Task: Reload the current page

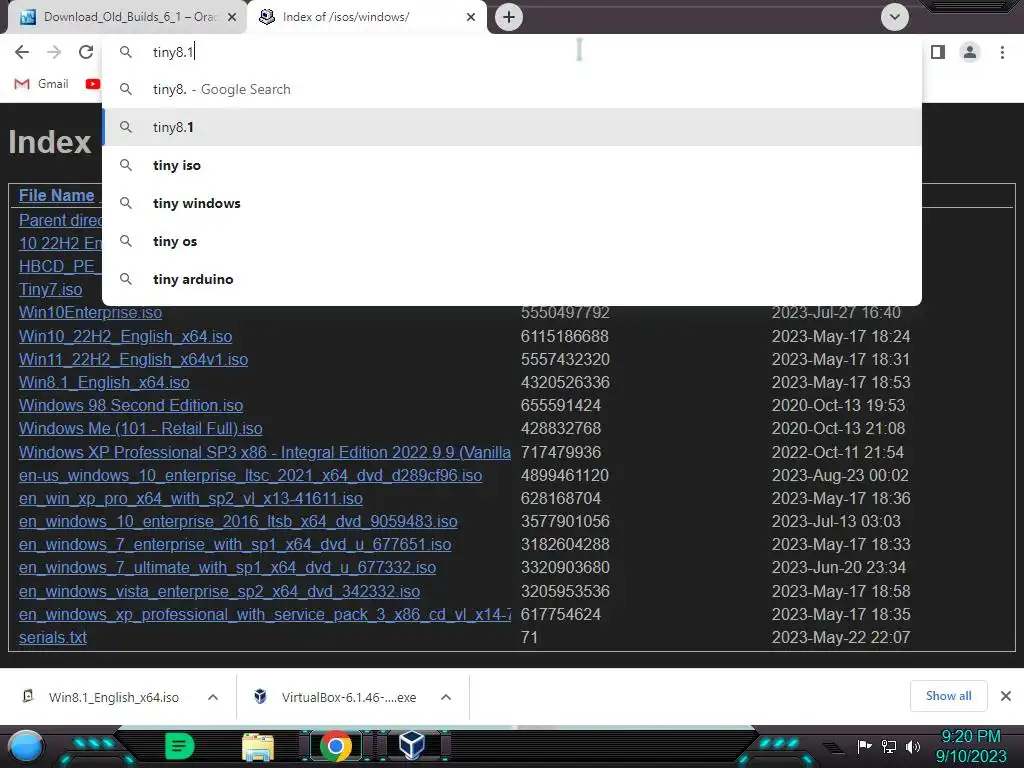Action: [x=86, y=52]
